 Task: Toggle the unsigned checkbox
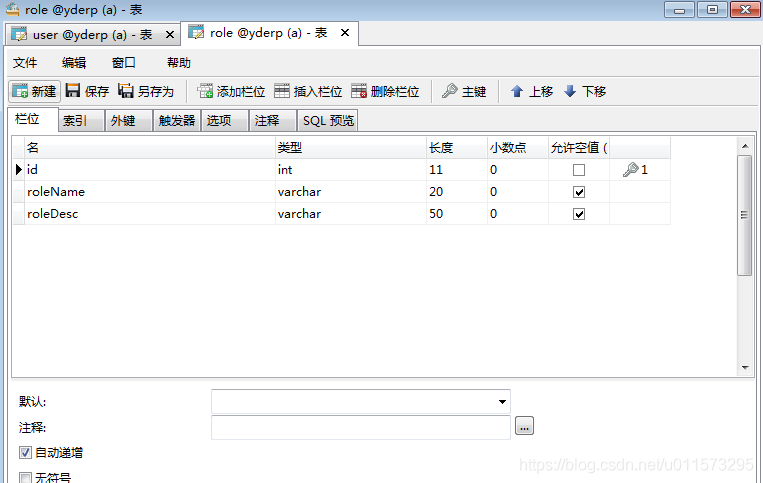point(25,478)
